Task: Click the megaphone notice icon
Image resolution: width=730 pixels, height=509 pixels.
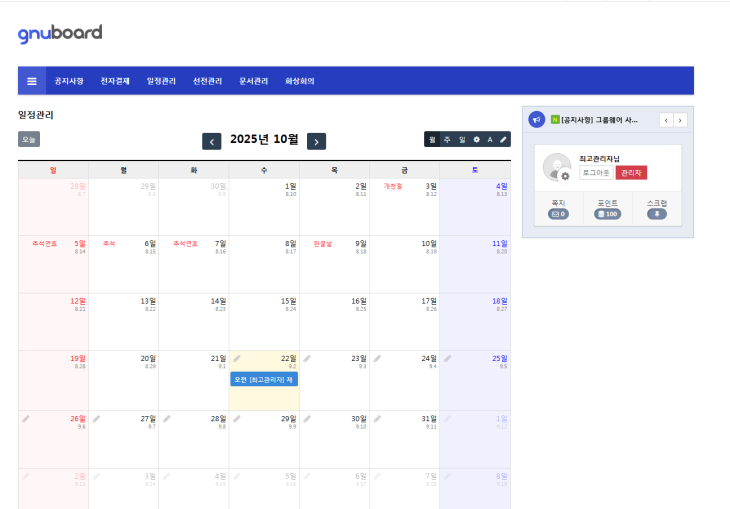Action: [537, 120]
